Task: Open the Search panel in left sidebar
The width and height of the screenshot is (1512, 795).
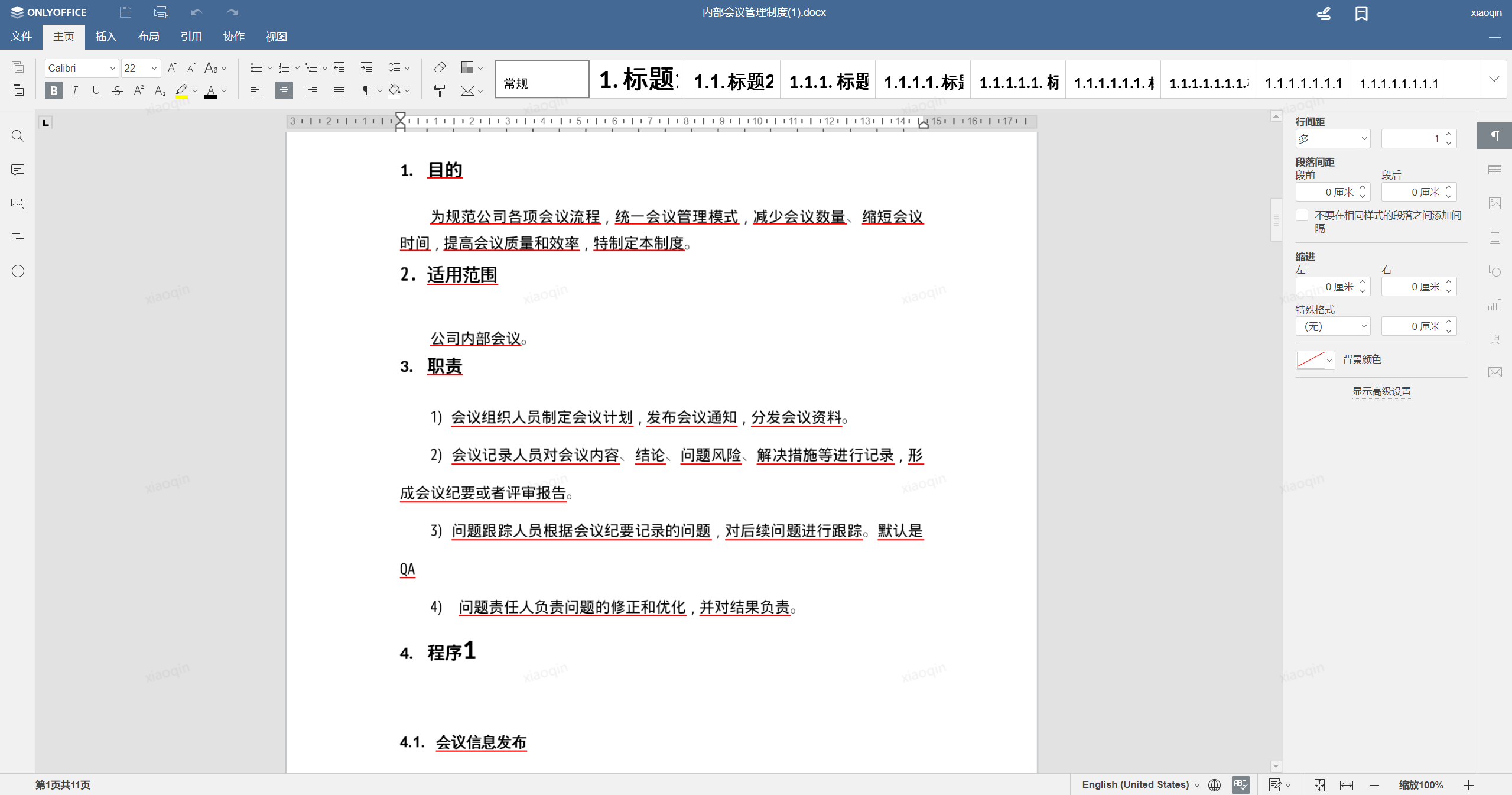Action: point(18,136)
